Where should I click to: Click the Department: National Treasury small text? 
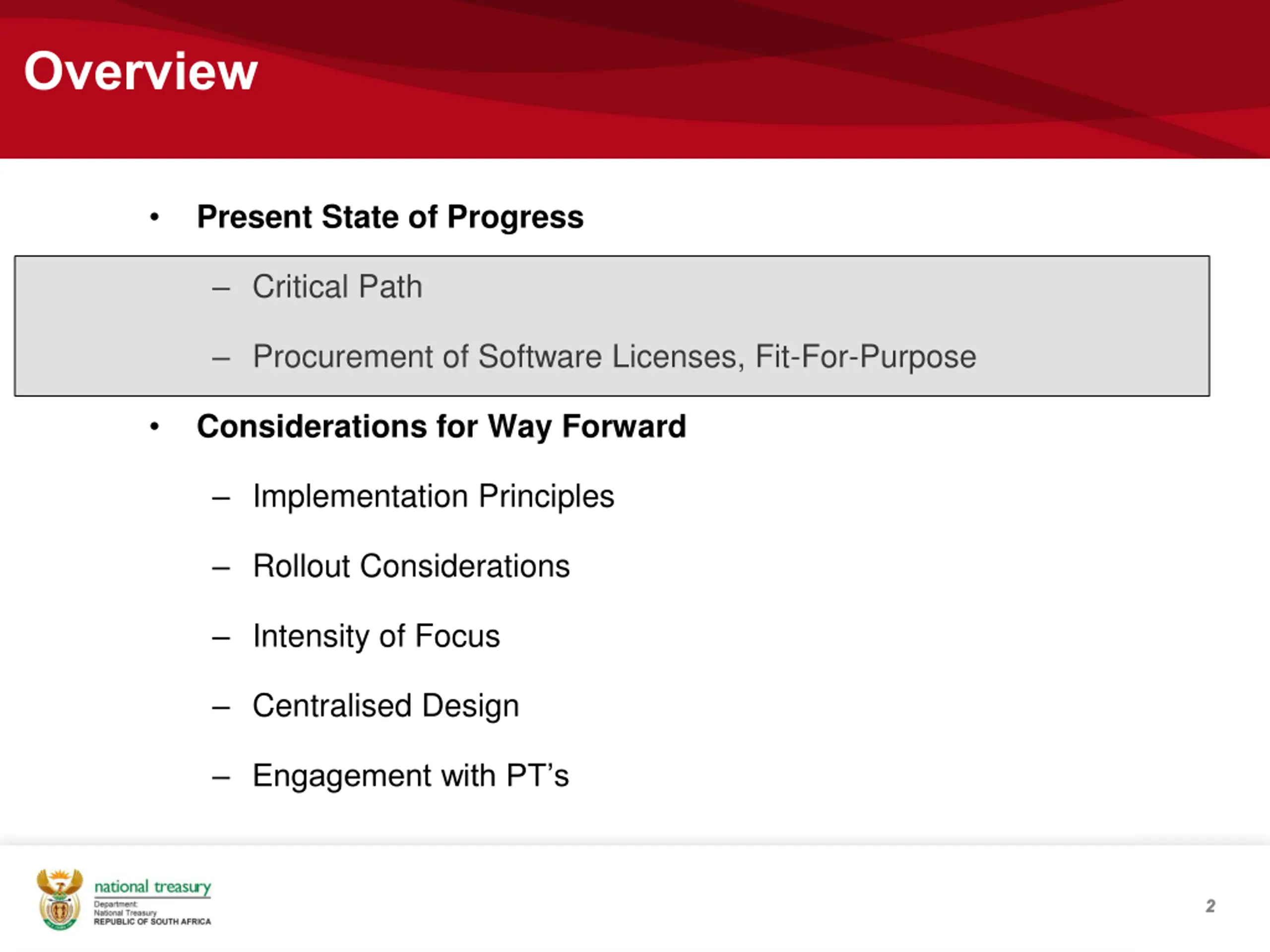pos(125,908)
